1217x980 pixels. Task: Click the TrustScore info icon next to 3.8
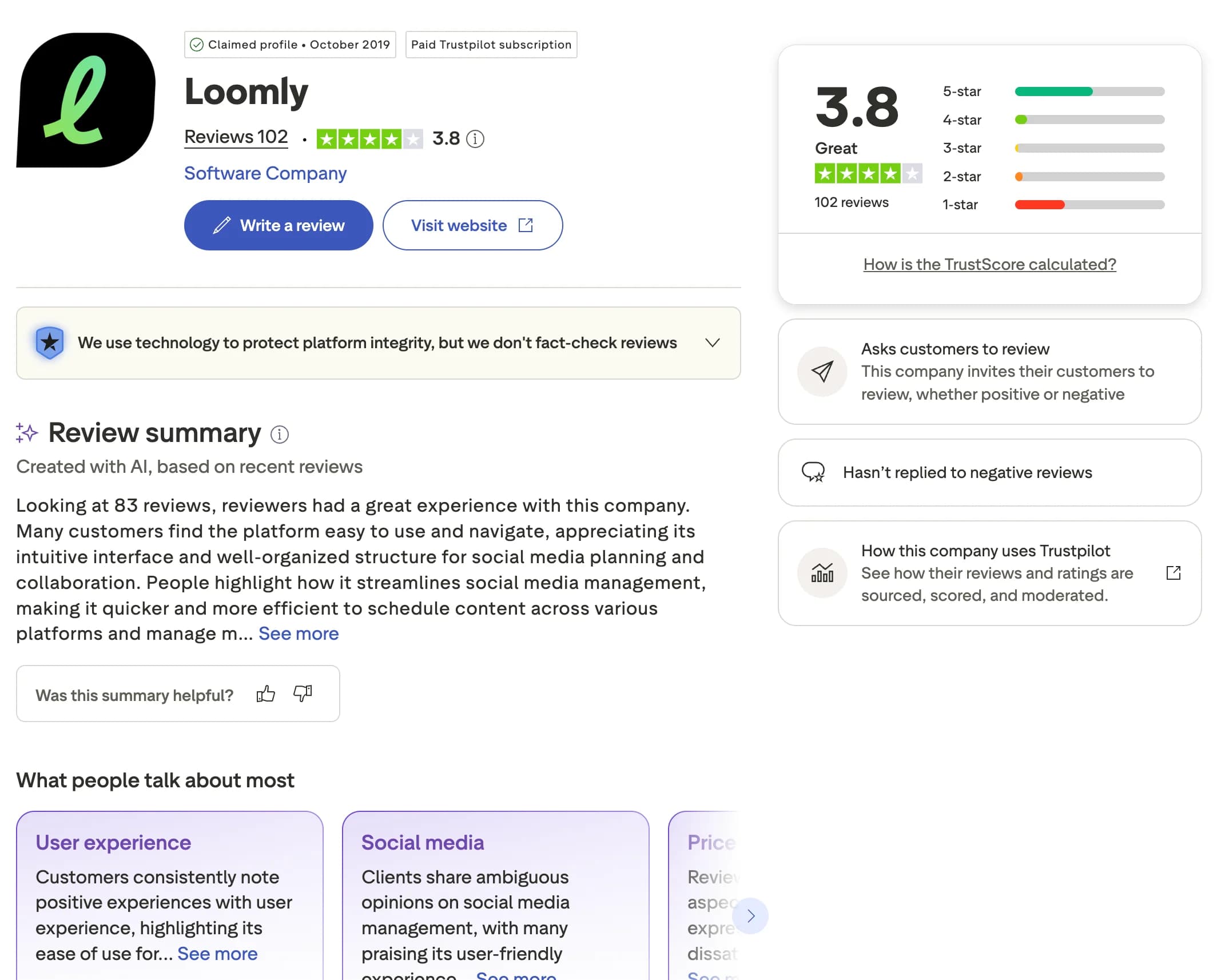click(475, 139)
